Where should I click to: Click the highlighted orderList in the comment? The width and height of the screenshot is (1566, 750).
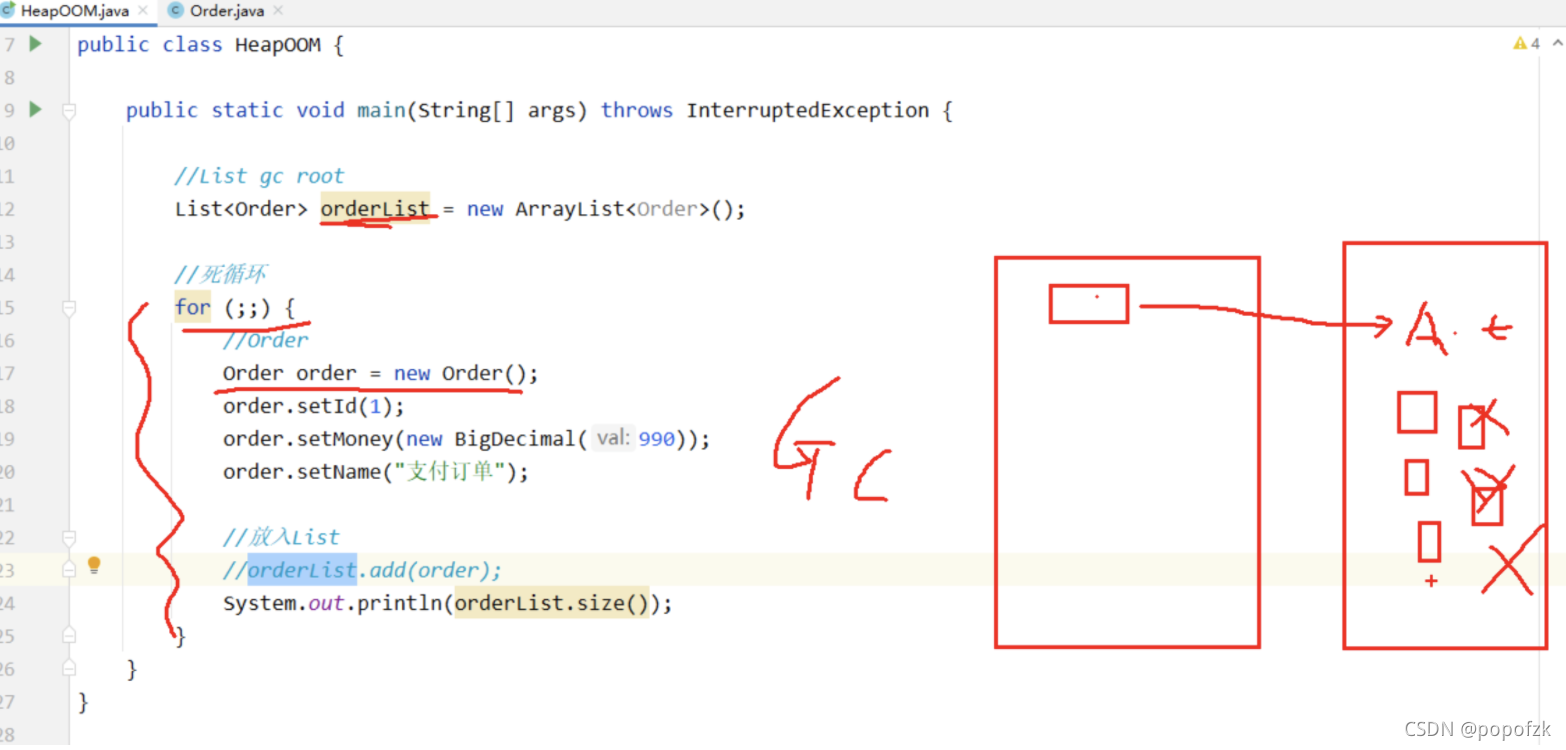[302, 570]
